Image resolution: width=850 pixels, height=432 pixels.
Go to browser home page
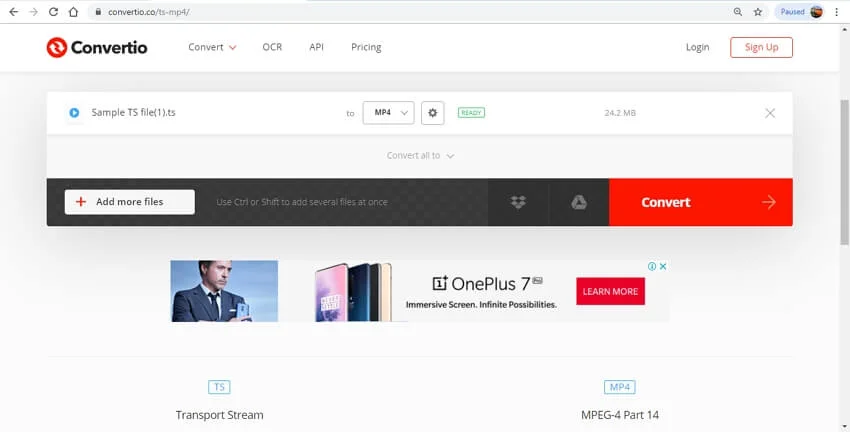(74, 12)
